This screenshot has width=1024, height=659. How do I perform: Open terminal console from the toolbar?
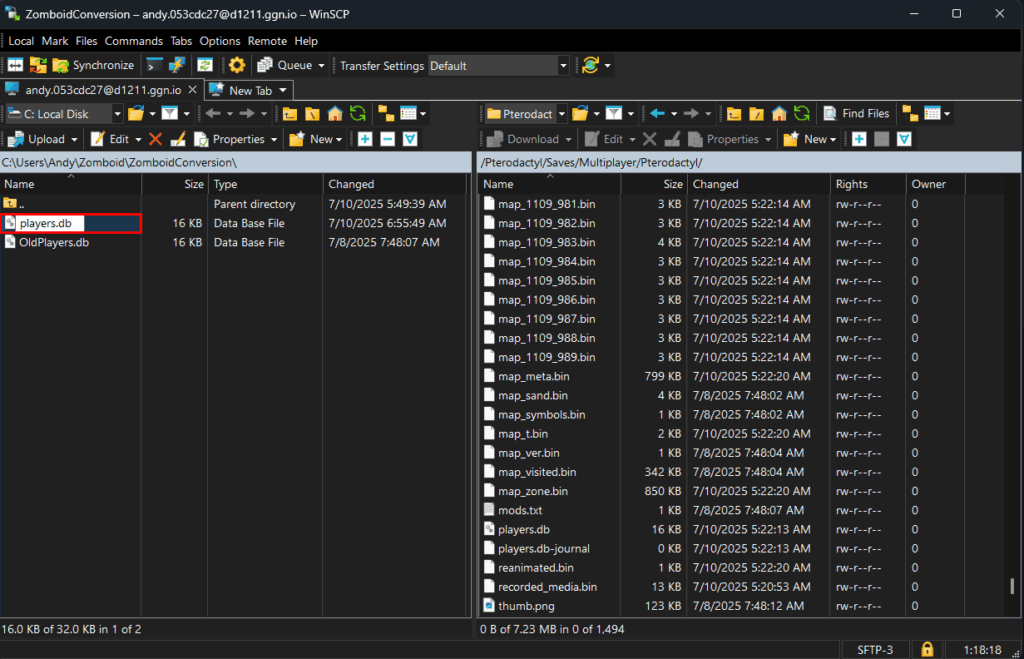tap(154, 65)
